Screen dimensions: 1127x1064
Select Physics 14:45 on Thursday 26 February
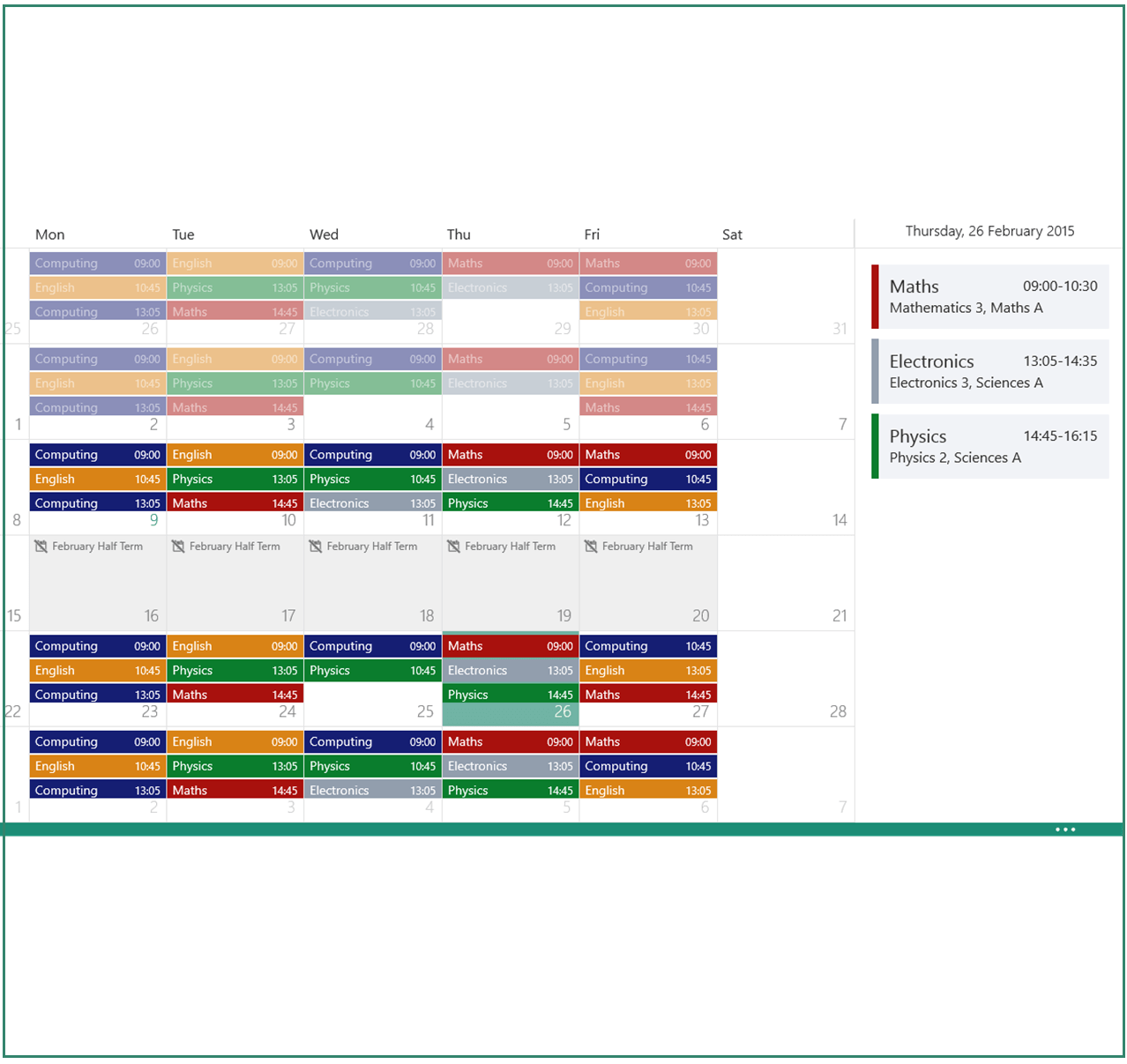tap(511, 694)
